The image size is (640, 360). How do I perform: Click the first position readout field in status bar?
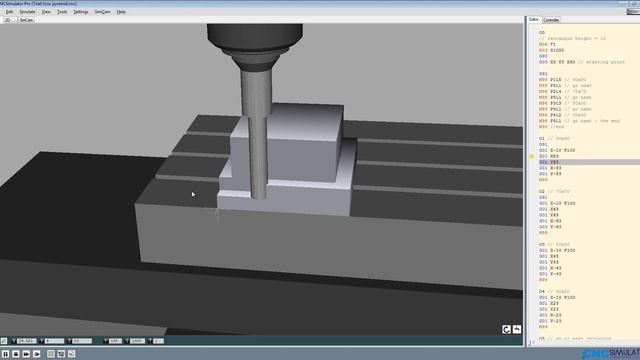26,341
